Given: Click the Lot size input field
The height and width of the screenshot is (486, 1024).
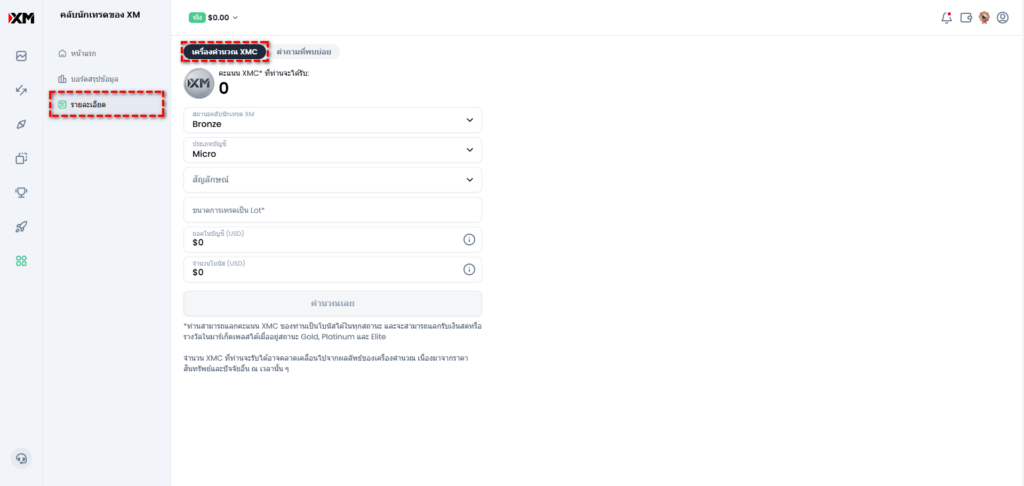Looking at the screenshot, I should (x=332, y=210).
